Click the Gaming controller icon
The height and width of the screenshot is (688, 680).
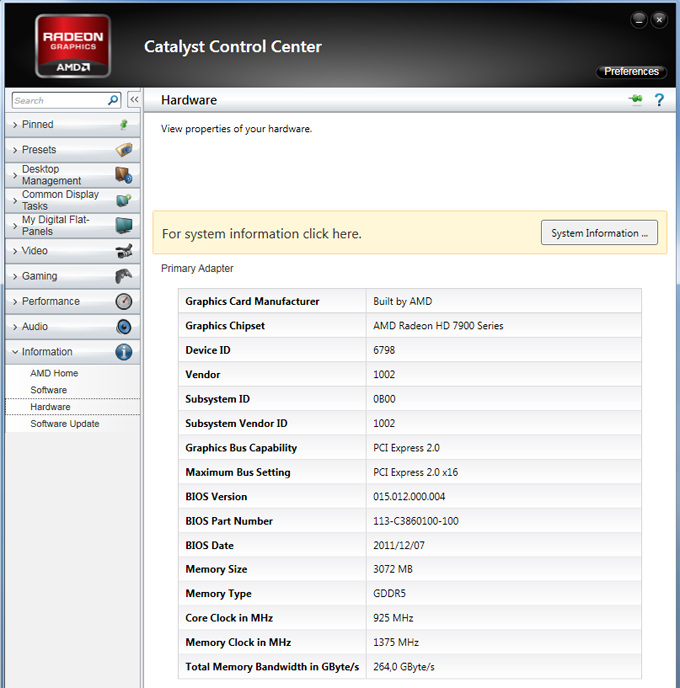coord(124,276)
